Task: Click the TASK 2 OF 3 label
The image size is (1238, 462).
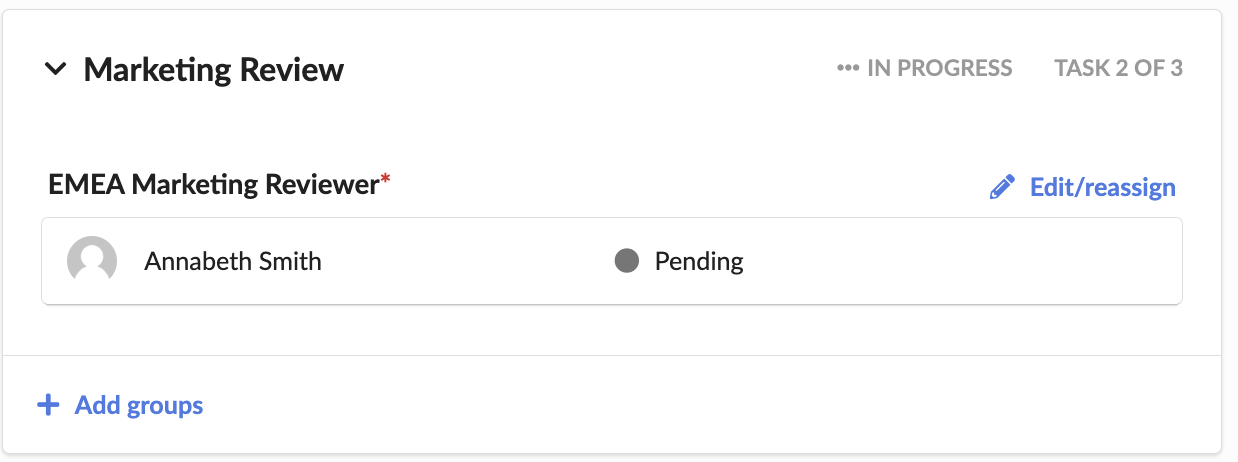Action: pos(1119,69)
